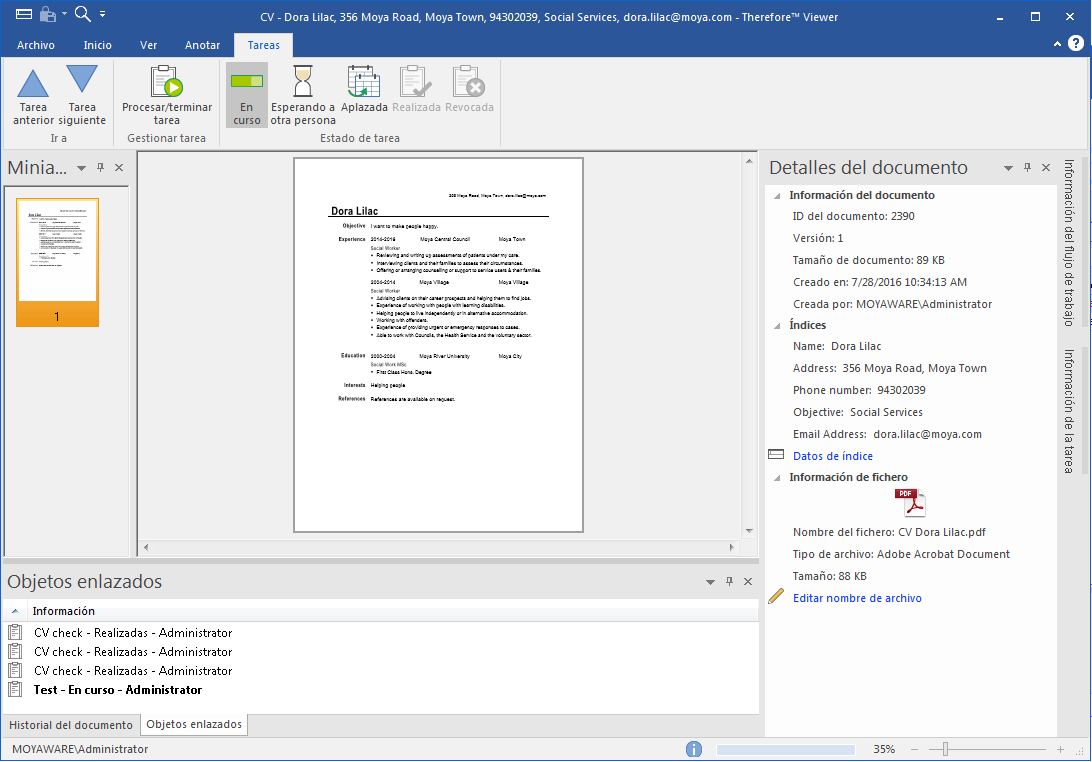Click icon of second CV check row
Image resolution: width=1092 pixels, height=762 pixels.
[x=15, y=651]
